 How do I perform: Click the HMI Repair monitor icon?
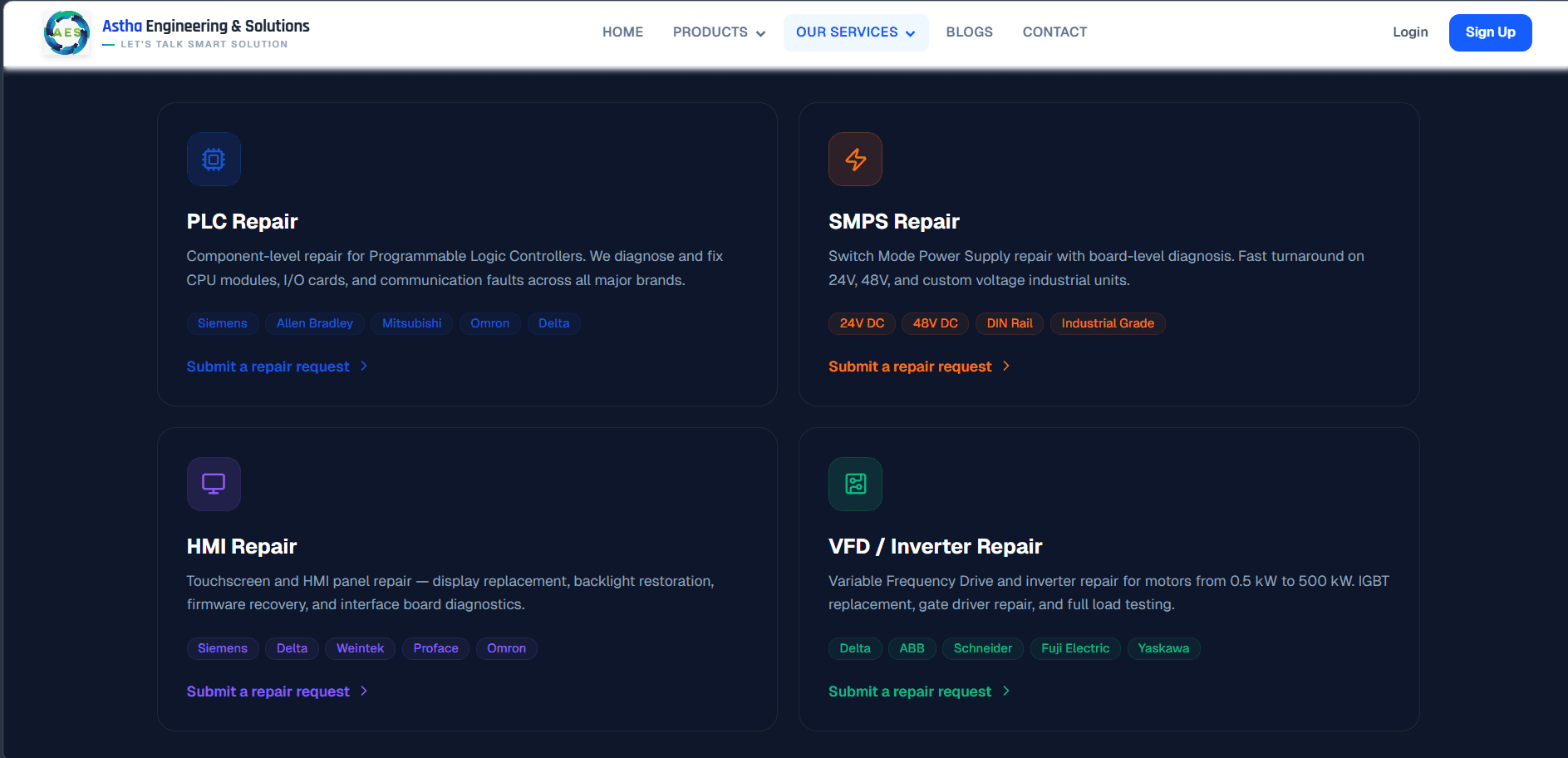214,484
